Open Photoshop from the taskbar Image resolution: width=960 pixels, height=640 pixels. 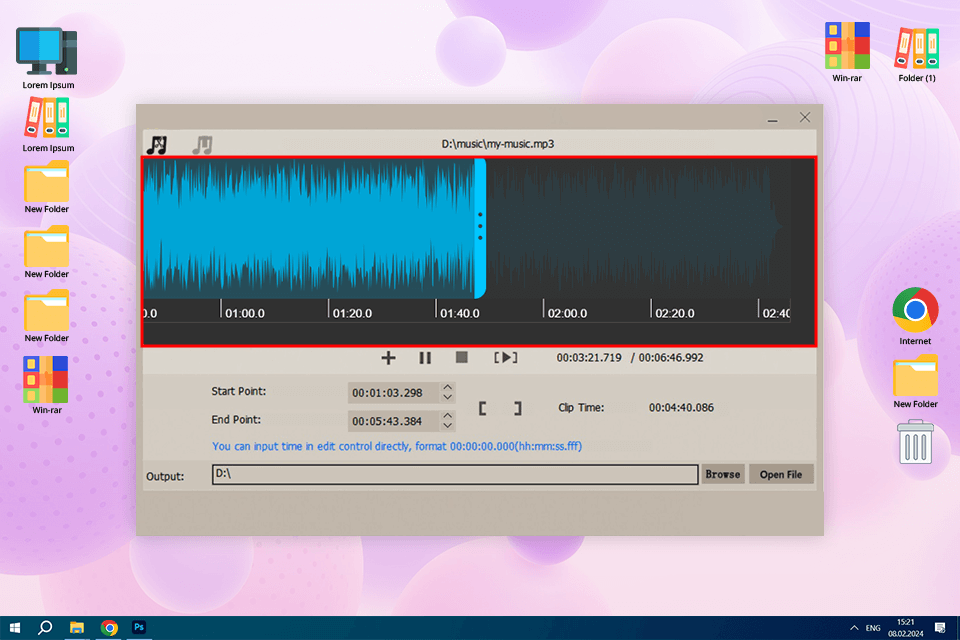(140, 627)
